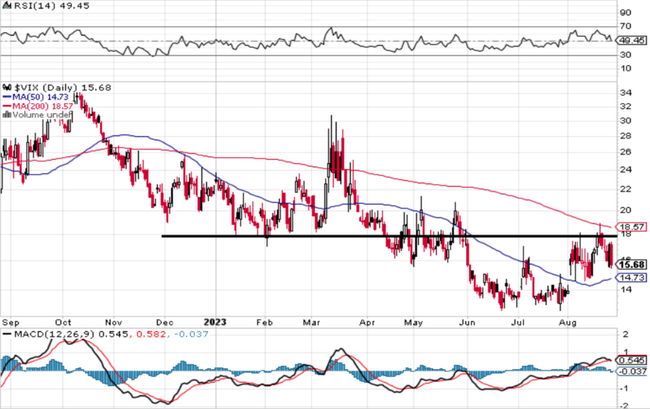
Task: Click the red MA(200) legend marker
Action: 6,106
